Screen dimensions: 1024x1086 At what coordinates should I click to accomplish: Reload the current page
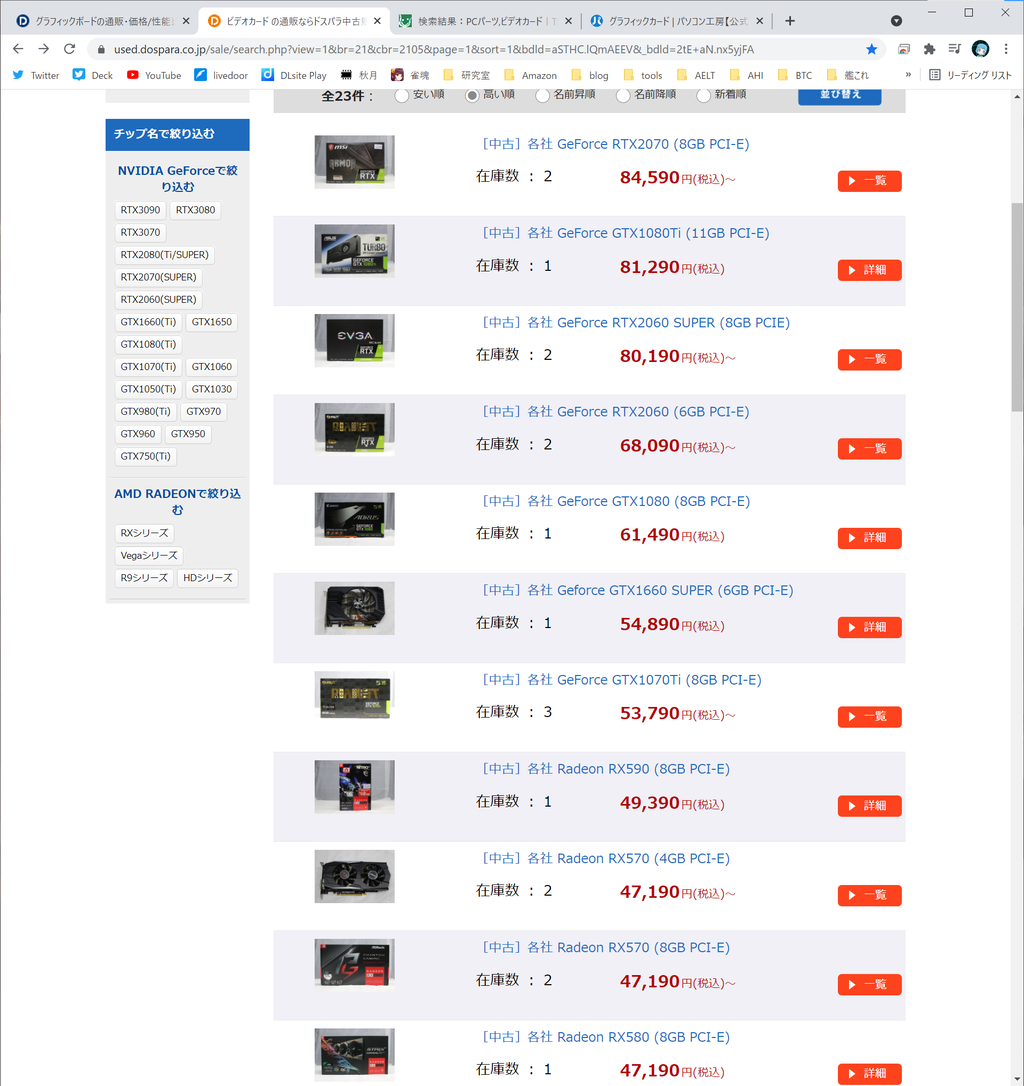[69, 48]
